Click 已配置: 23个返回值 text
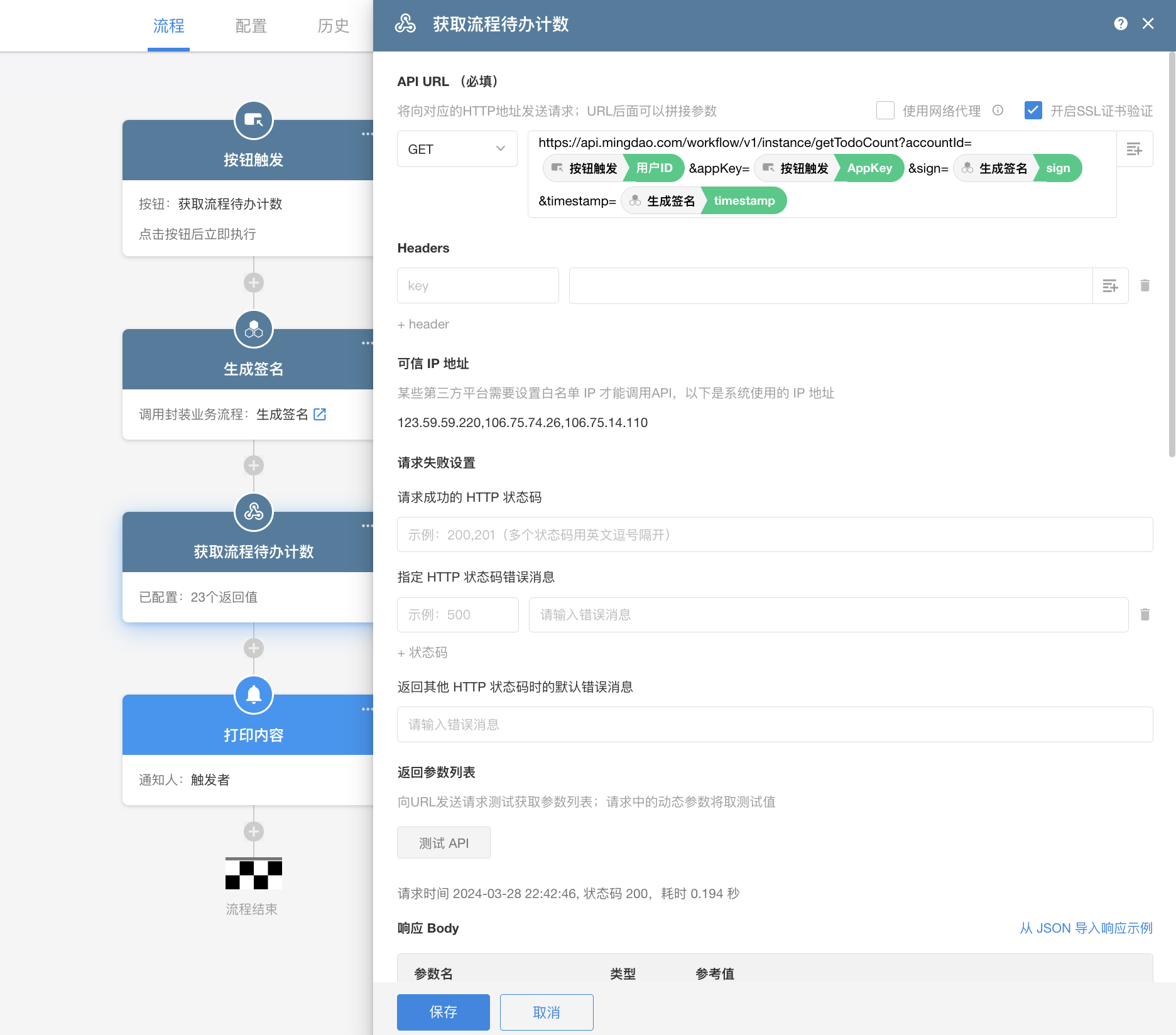The height and width of the screenshot is (1035, 1176). click(x=199, y=597)
